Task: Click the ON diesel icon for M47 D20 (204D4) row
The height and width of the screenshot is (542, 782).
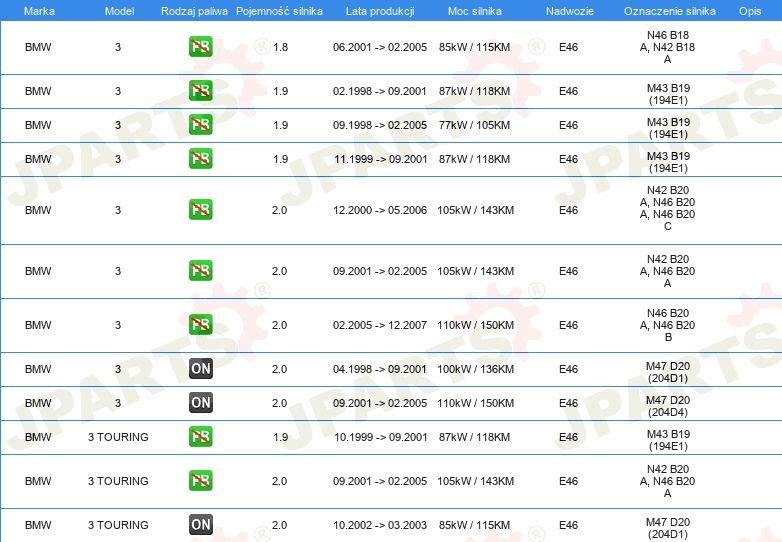Action: [200, 402]
